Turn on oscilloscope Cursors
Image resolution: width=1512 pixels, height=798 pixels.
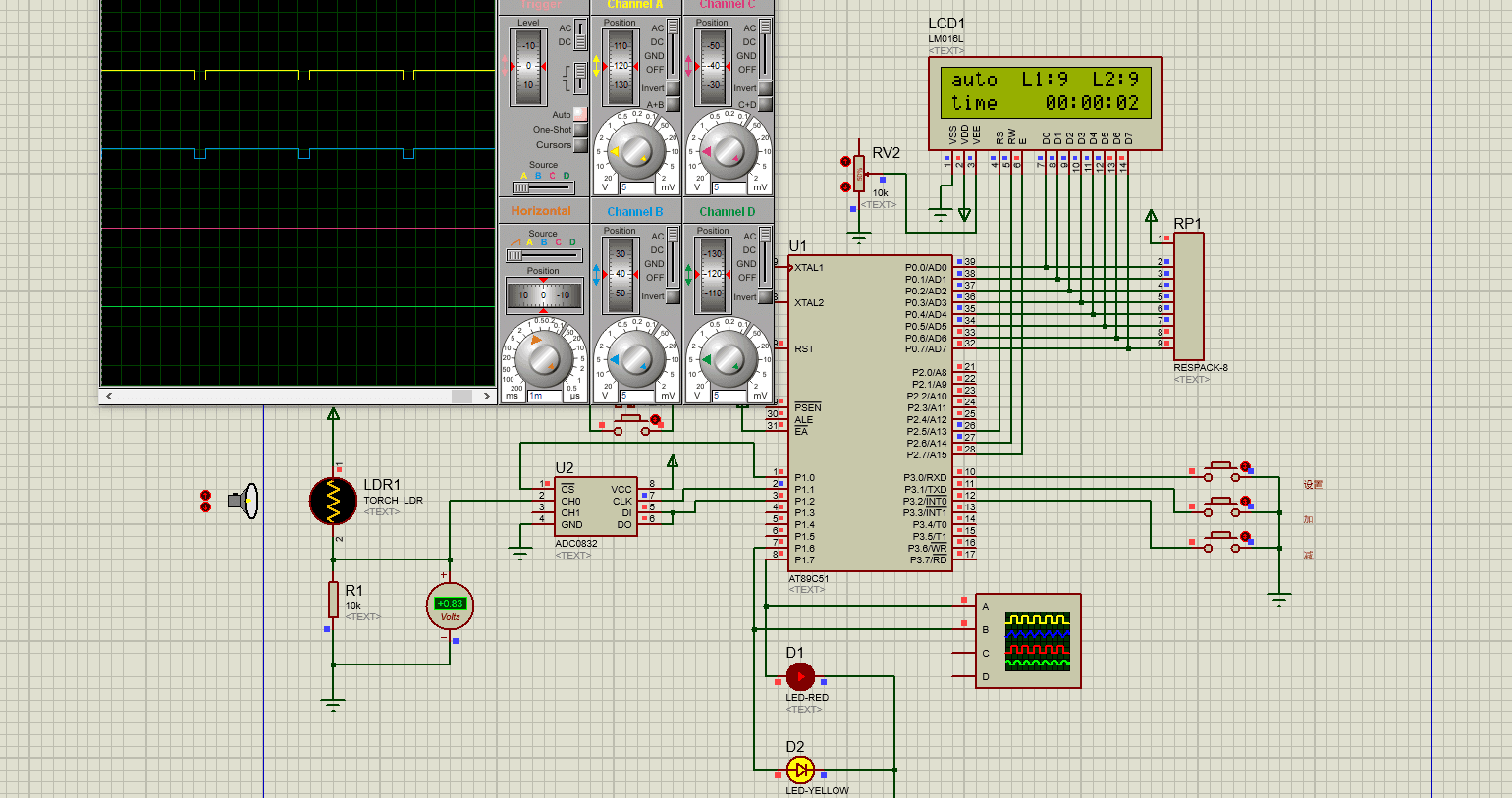point(580,145)
